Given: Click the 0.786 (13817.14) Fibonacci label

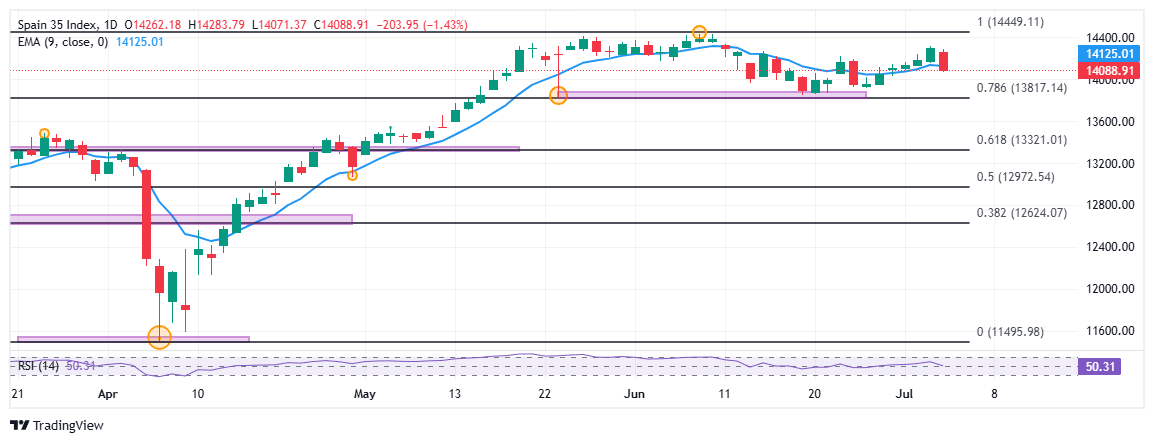Looking at the screenshot, I should pyautogui.click(x=1022, y=88).
